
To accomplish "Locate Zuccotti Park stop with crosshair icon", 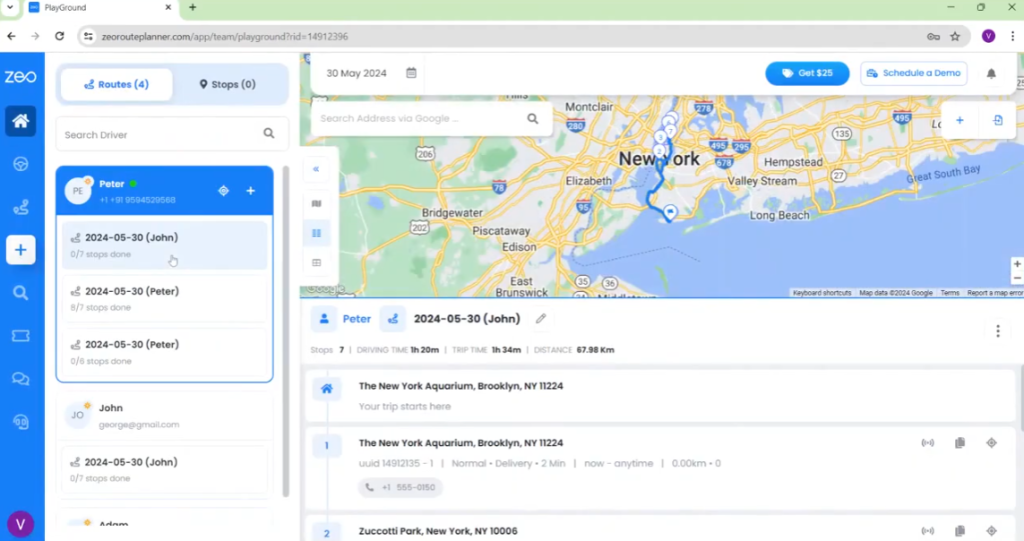I will tap(991, 531).
